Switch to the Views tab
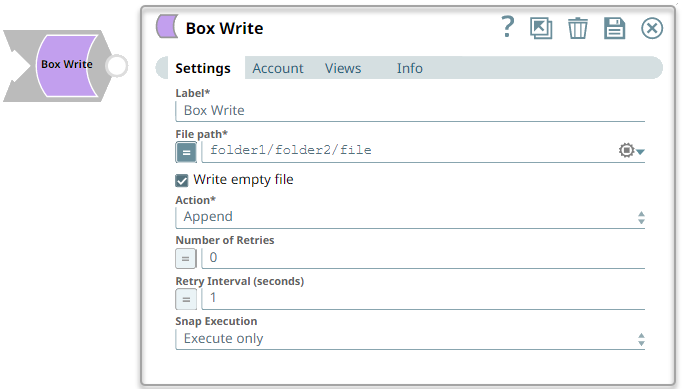This screenshot has width=682, height=389. (343, 68)
